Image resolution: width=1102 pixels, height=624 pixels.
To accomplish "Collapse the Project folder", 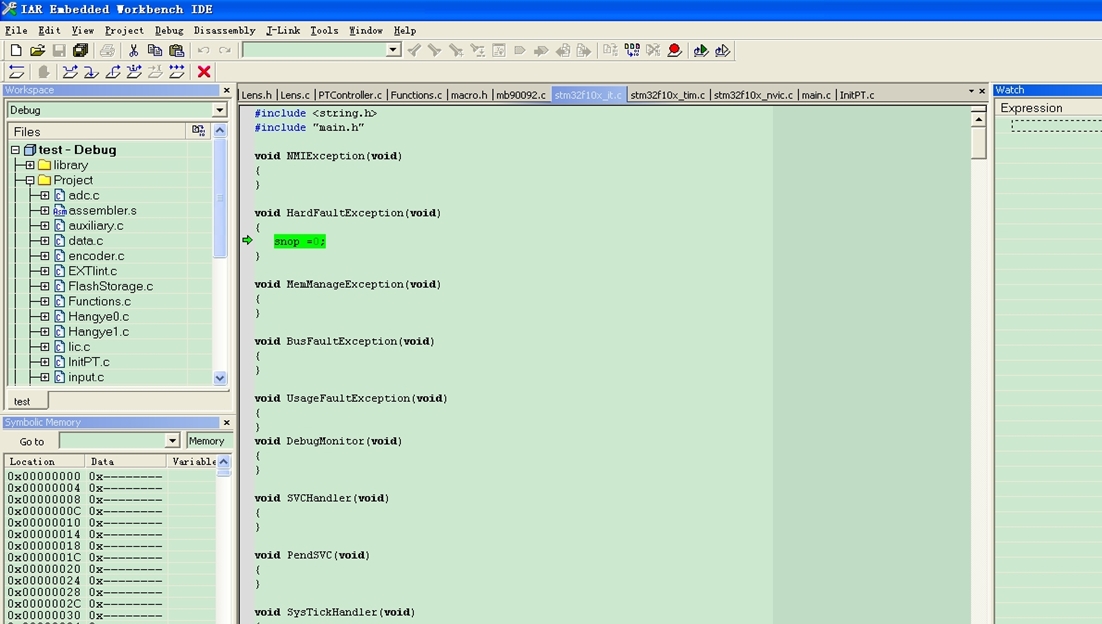I will click(x=30, y=181).
